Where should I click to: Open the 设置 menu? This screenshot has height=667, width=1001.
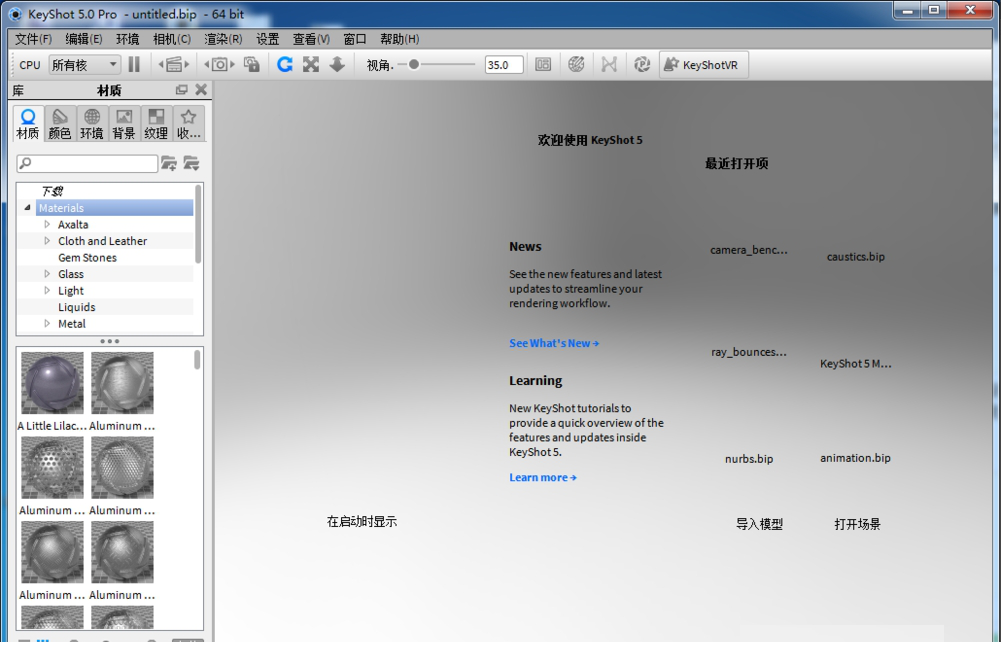(267, 39)
